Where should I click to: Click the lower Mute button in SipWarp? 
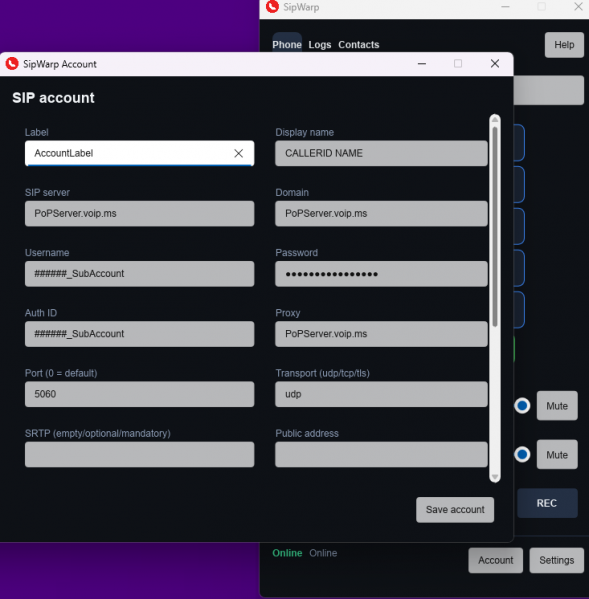tap(557, 455)
